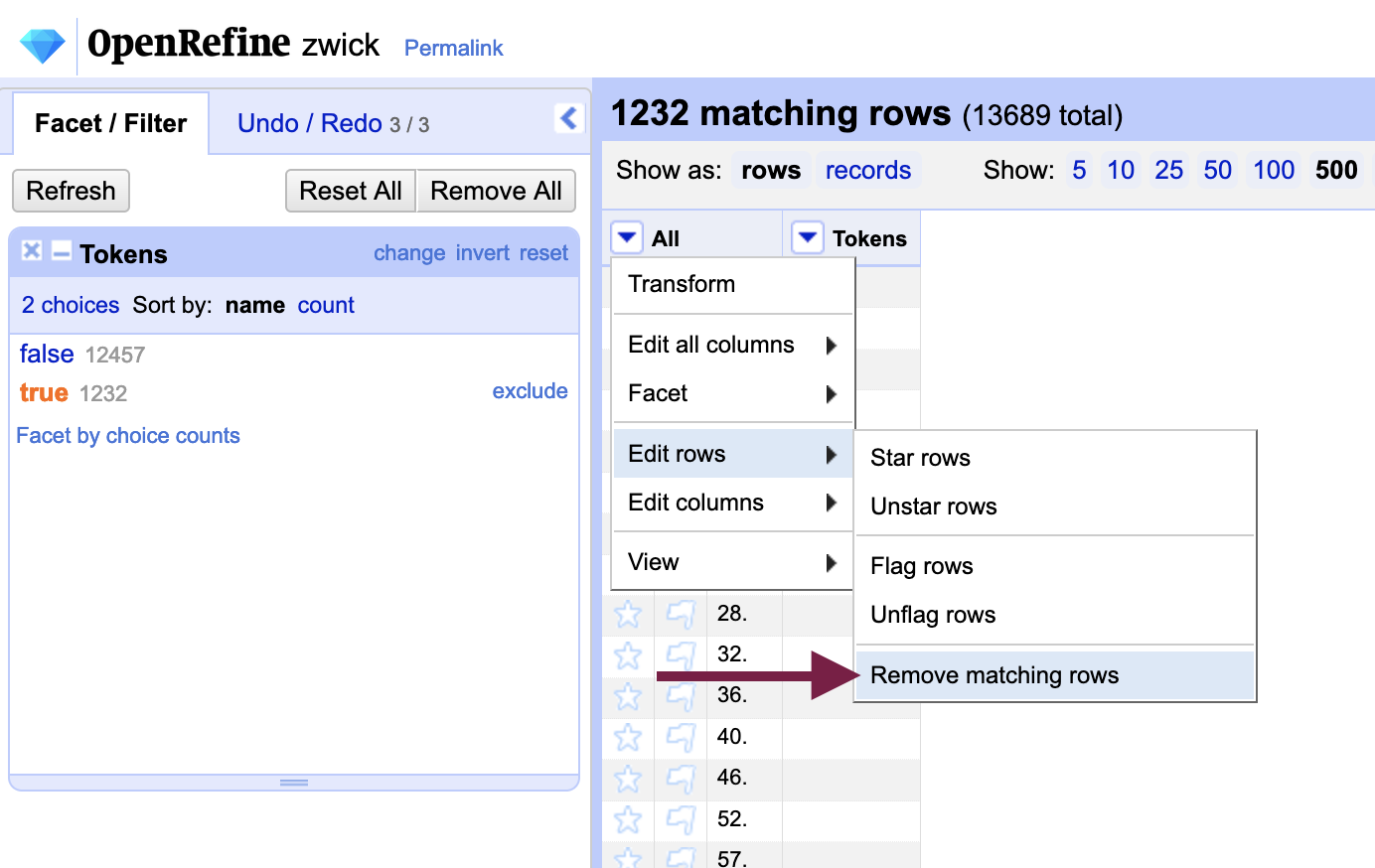Flag row 28
Screen dimensions: 1375x868
coord(681,614)
